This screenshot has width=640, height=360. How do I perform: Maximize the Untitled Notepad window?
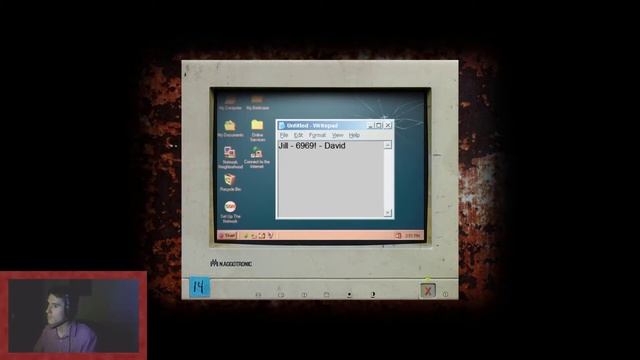[x=378, y=125]
